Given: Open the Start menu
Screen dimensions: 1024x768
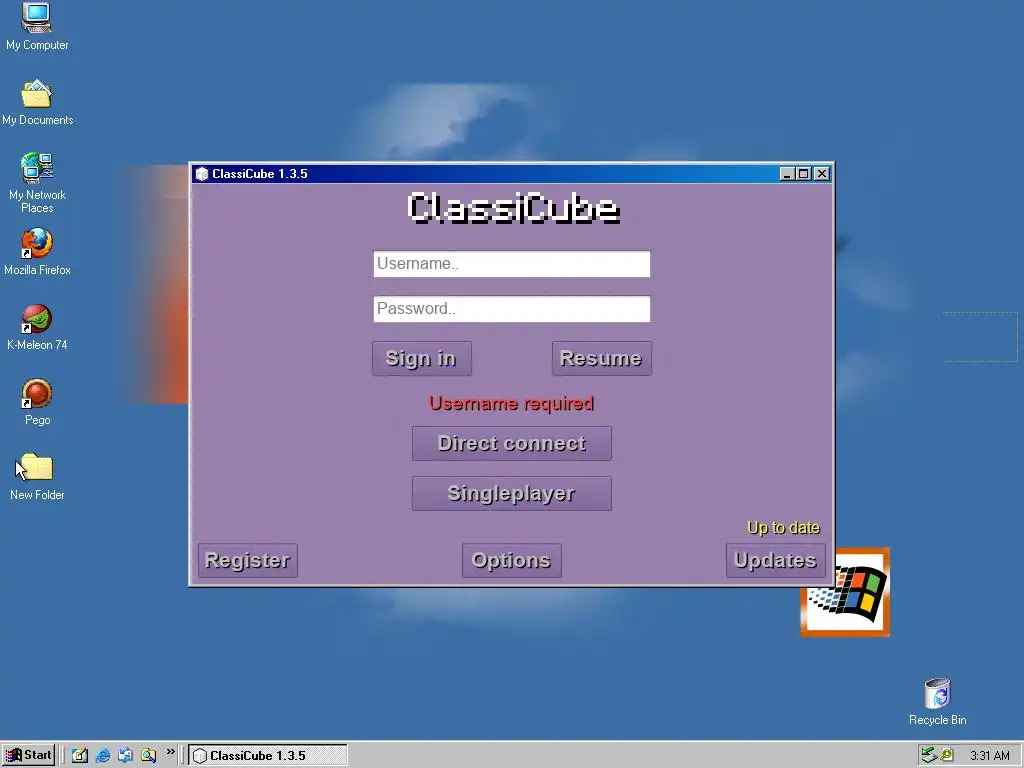Looking at the screenshot, I should [x=28, y=756].
